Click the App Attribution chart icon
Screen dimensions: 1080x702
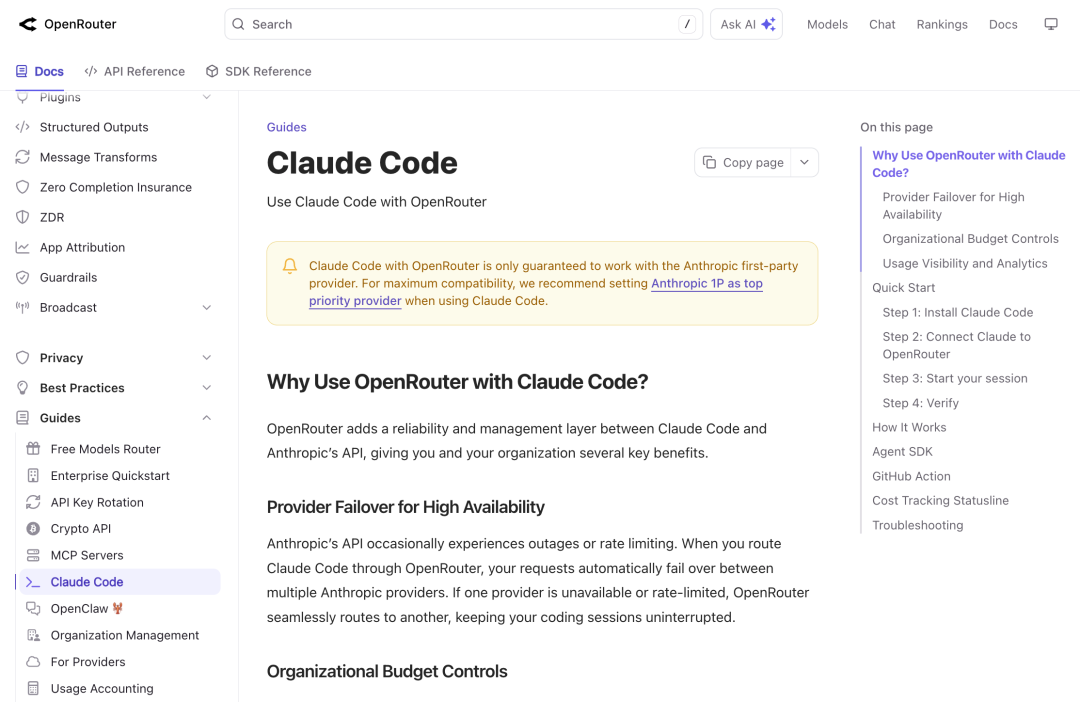tap(23, 247)
